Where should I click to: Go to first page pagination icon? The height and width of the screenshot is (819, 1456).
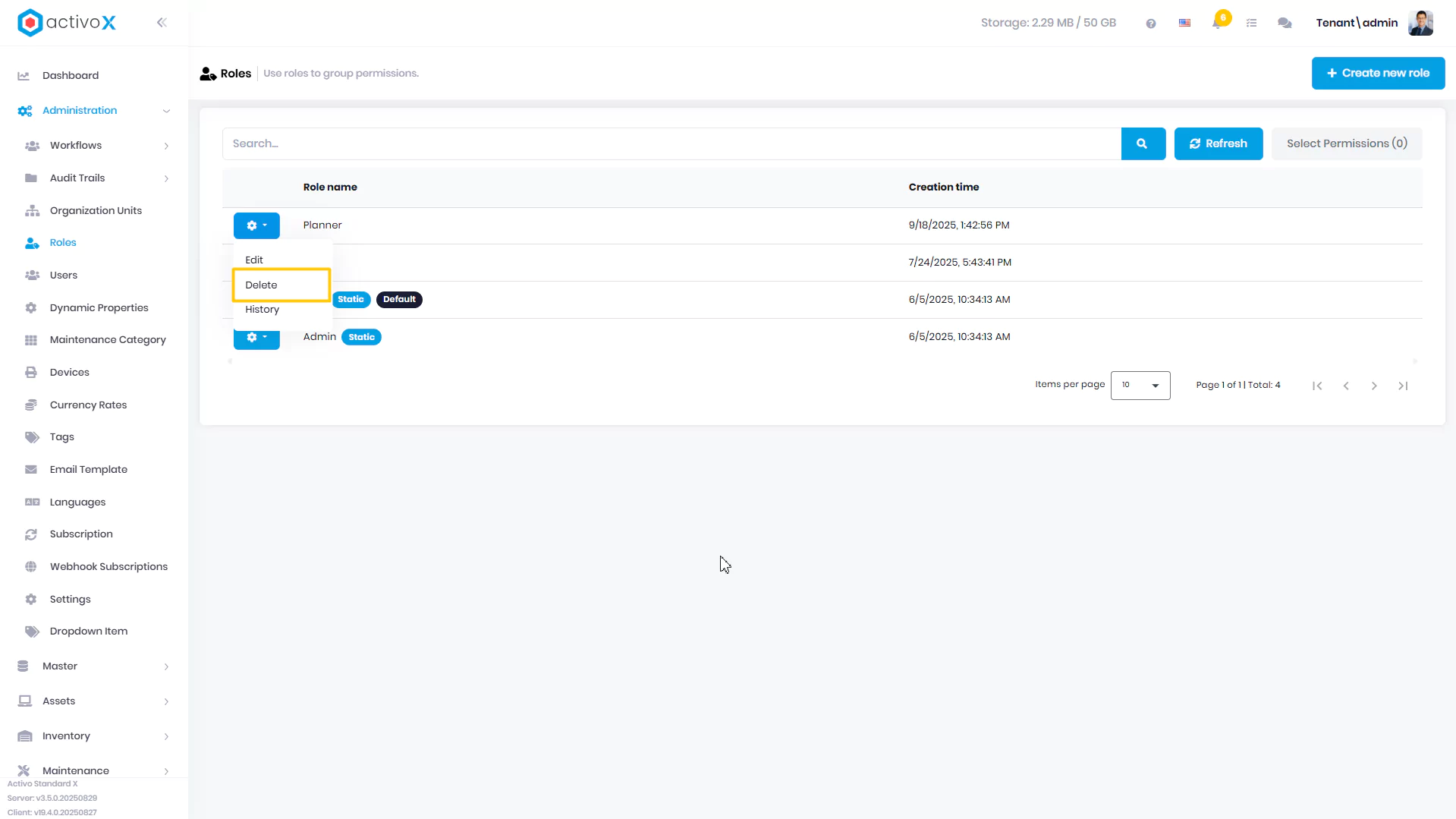click(1317, 386)
